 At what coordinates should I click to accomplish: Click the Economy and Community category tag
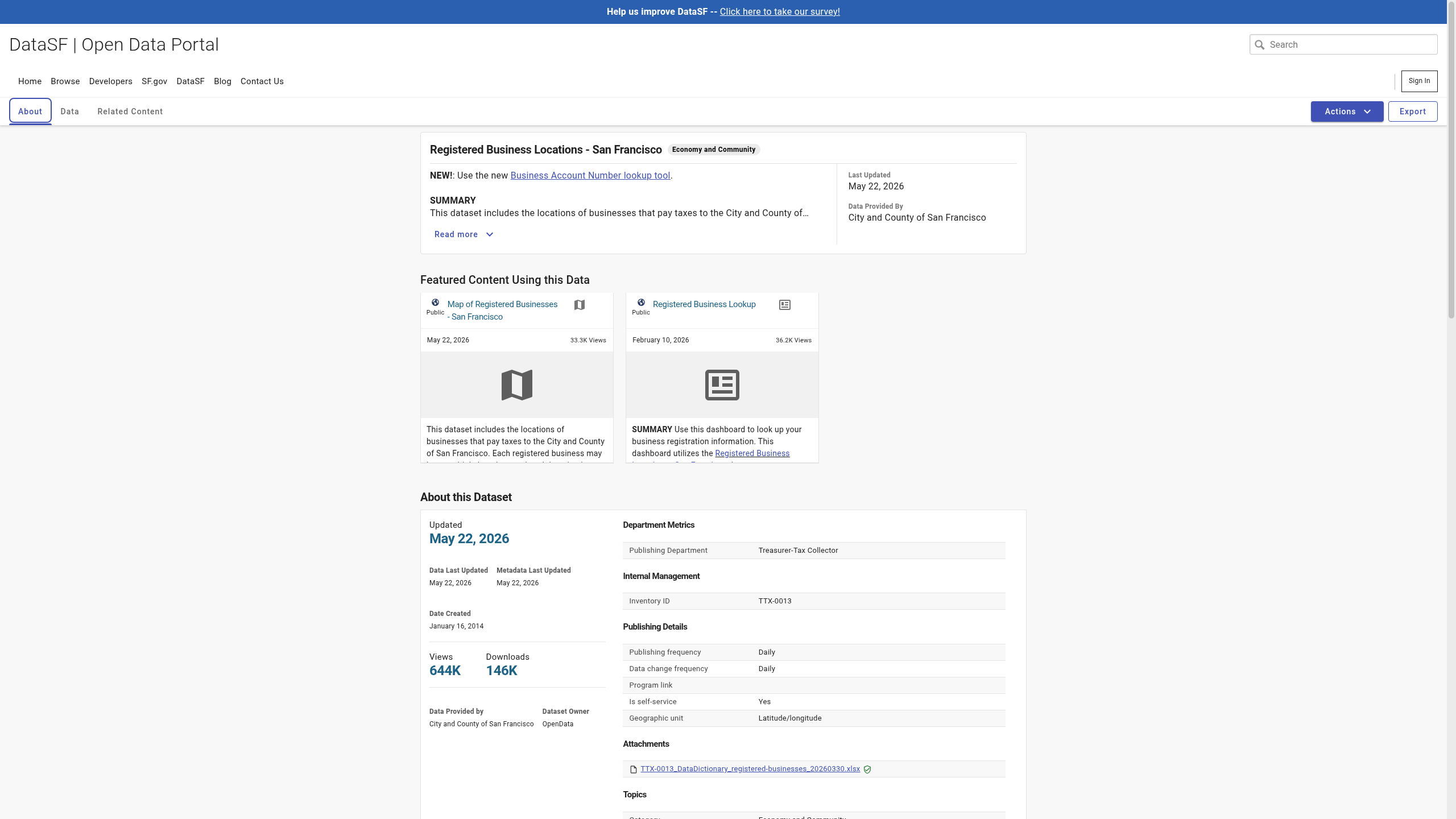[714, 150]
